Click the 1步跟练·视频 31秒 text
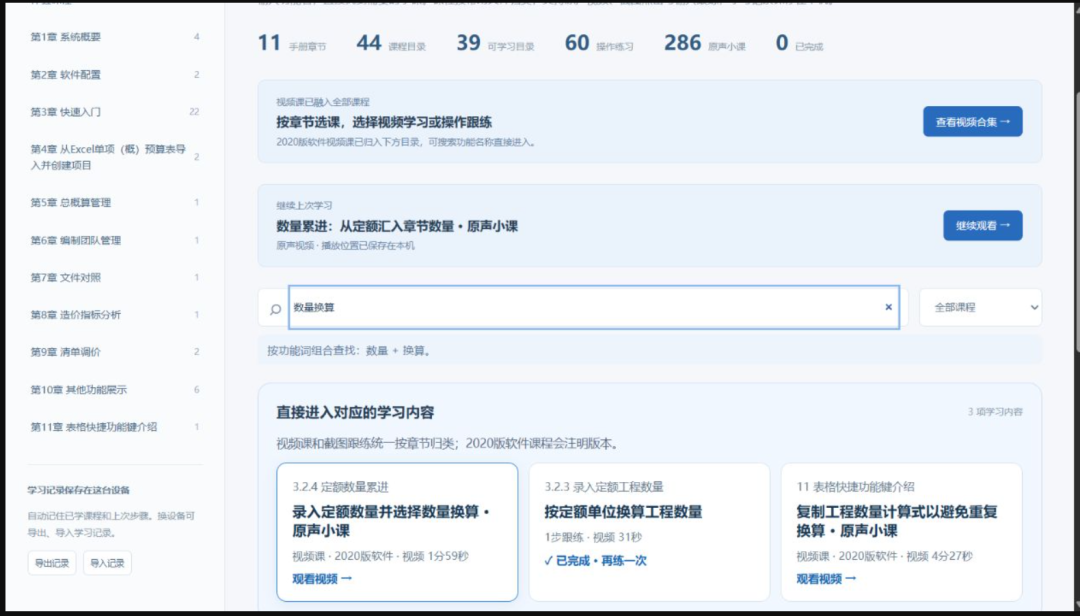Viewport: 1080px width, 616px height. 593,537
